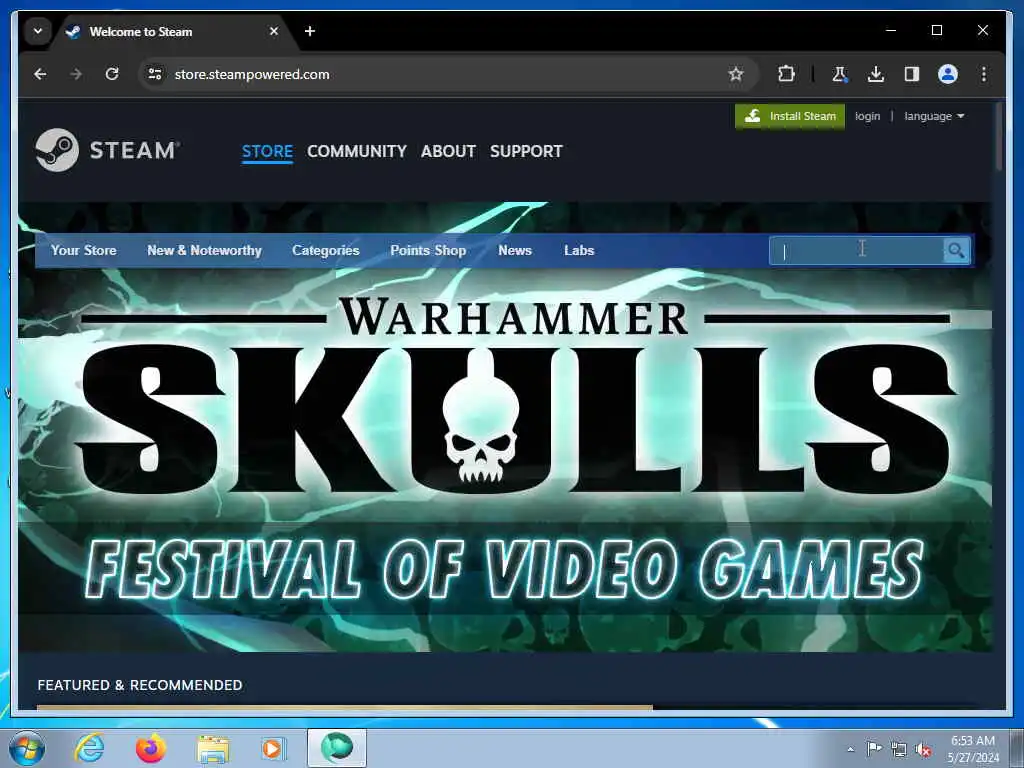Image resolution: width=1024 pixels, height=768 pixels.
Task: Reload the Steam store page
Action: (112, 74)
